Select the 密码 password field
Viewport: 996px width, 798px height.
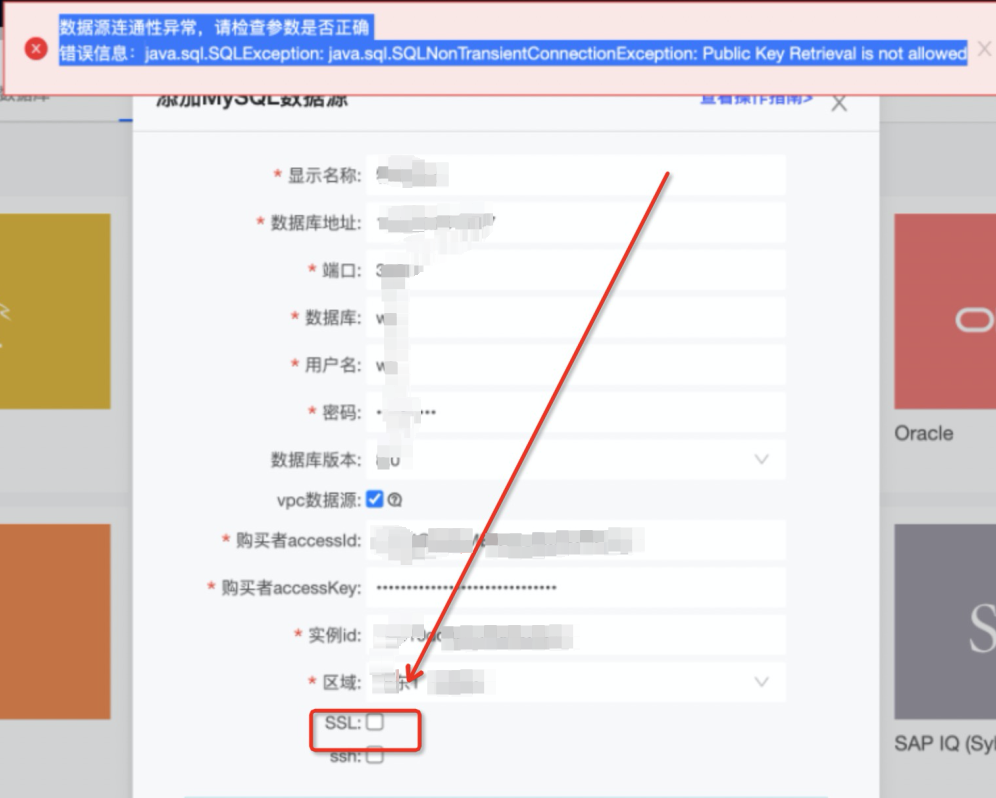[x=575, y=412]
